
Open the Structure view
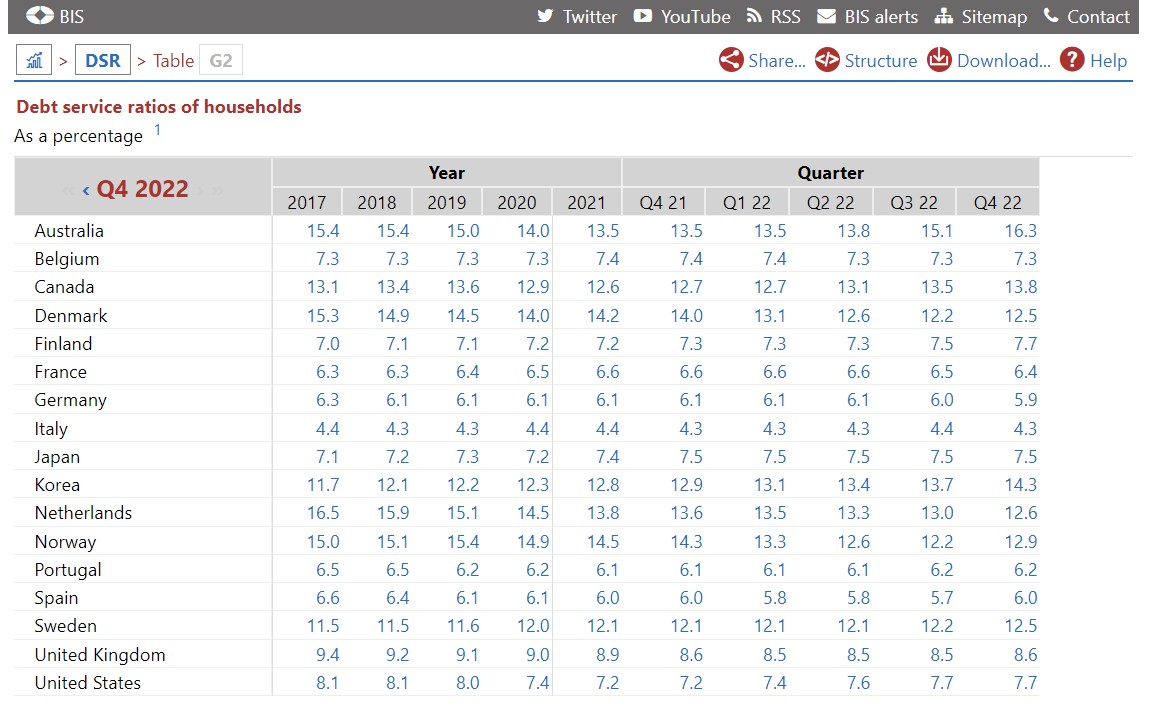point(866,61)
